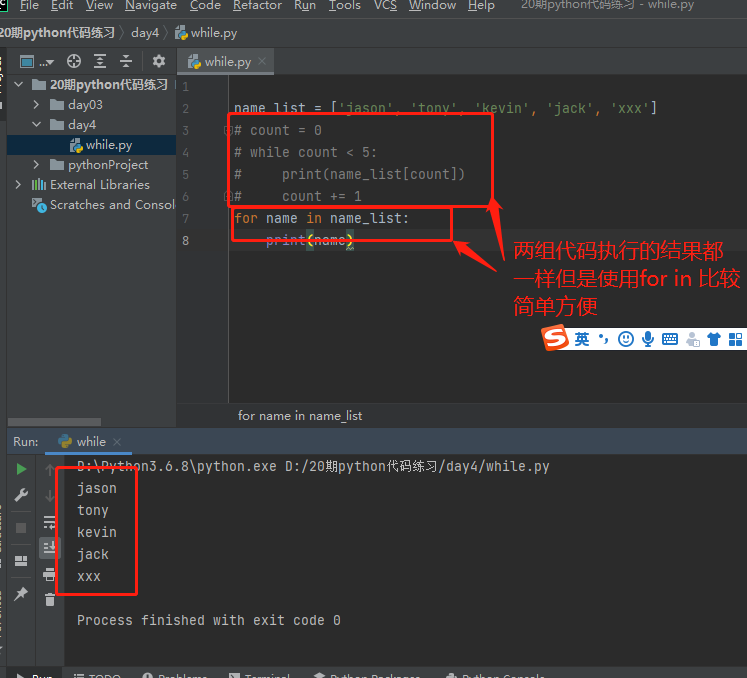Open the Window menu
Screen dimensions: 747x678
coord(432,5)
